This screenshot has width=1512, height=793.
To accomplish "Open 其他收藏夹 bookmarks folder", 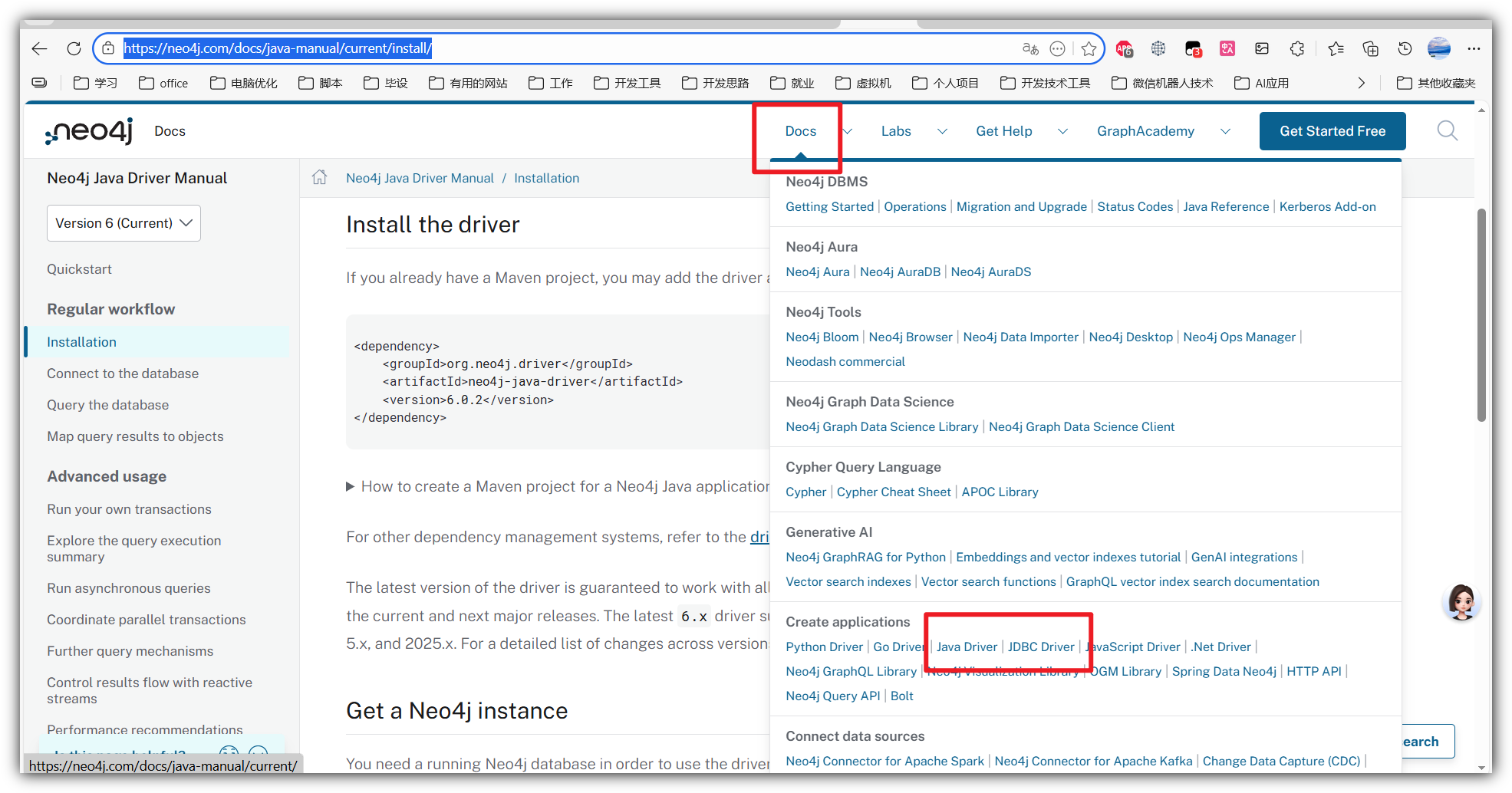I will [1436, 83].
